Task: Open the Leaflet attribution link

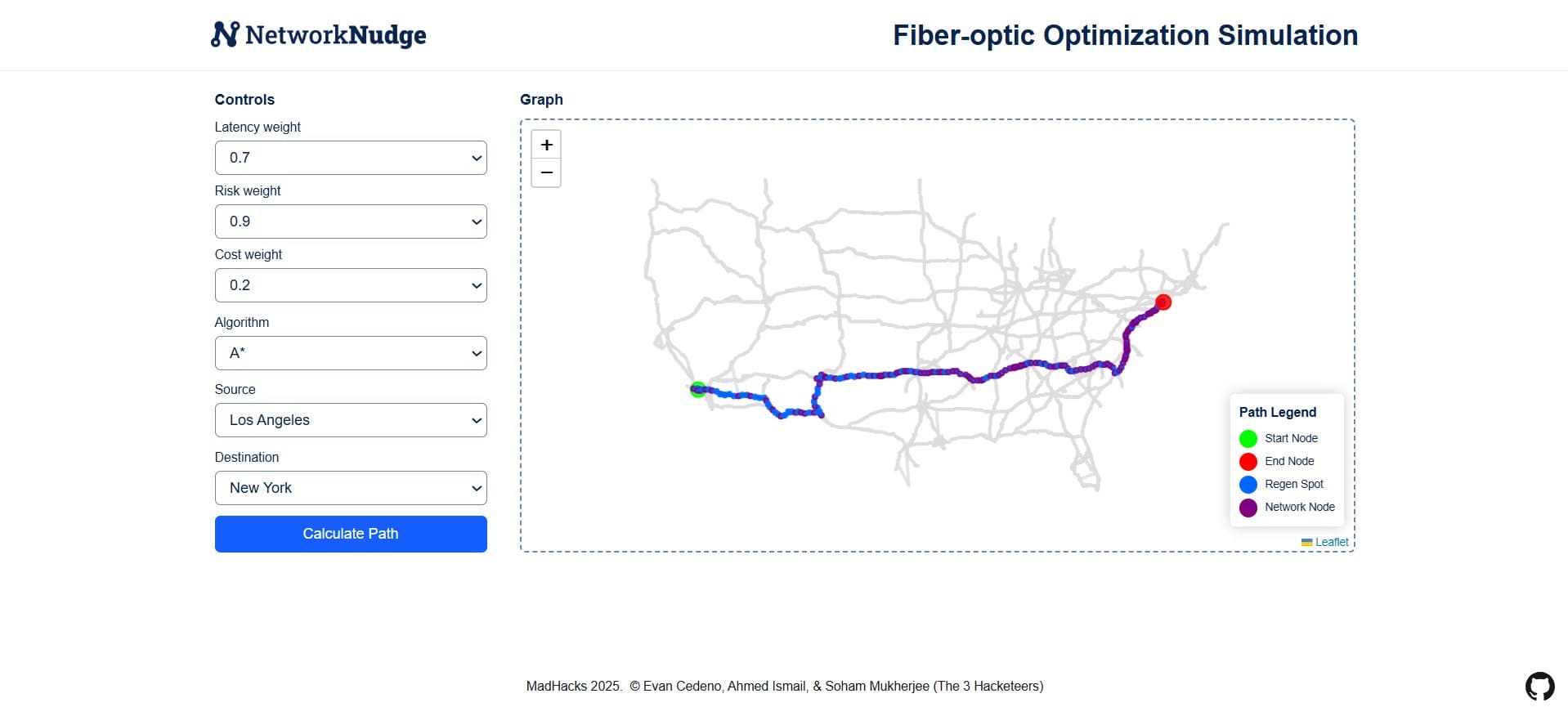Action: point(1332,543)
